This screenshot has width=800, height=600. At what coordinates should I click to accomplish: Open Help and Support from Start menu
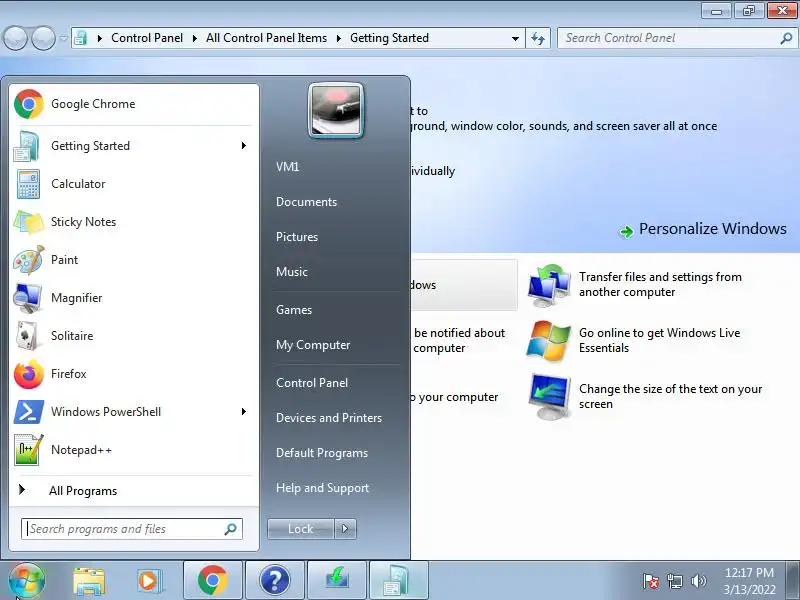(322, 488)
